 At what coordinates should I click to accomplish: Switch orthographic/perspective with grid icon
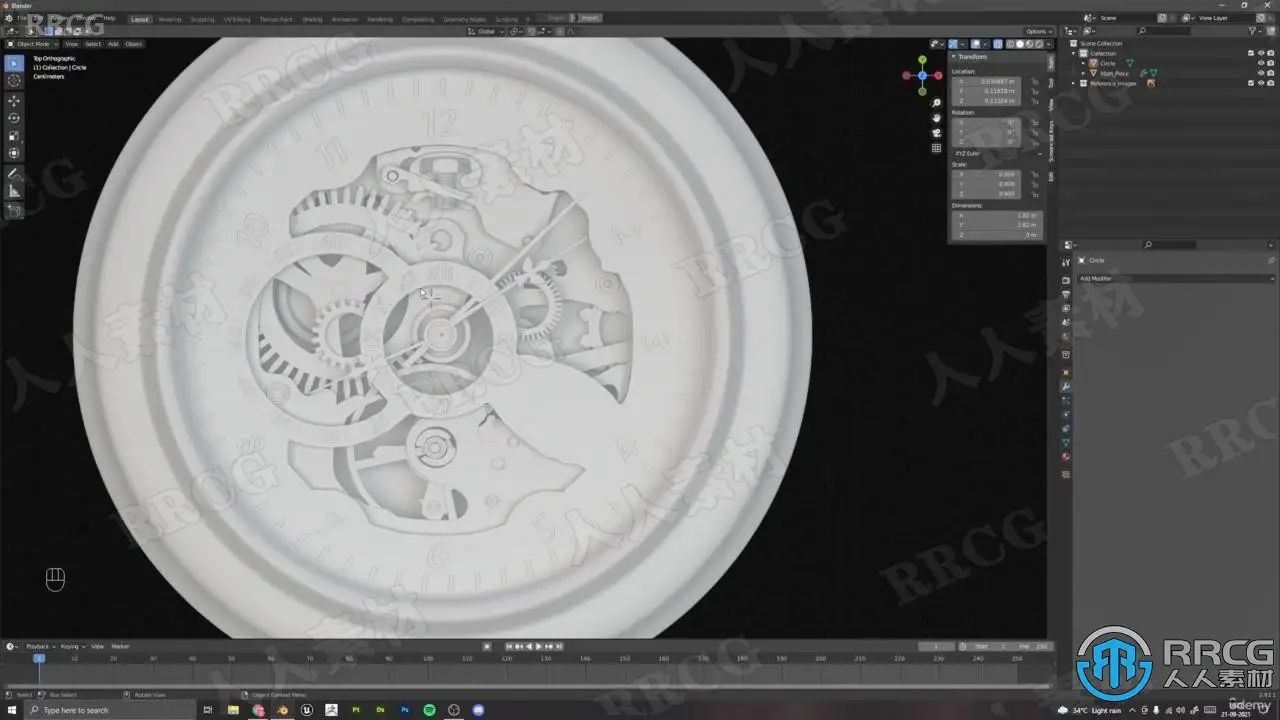936,148
